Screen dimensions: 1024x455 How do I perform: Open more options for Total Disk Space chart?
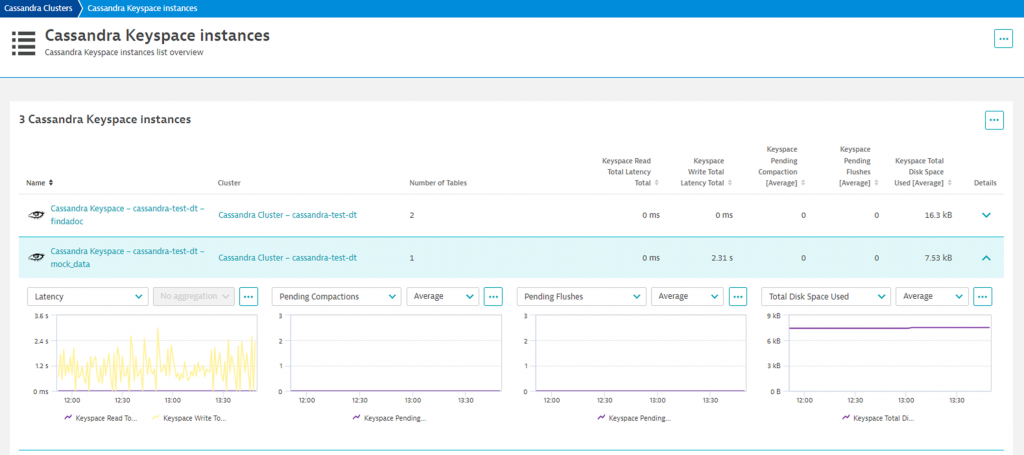coord(982,296)
